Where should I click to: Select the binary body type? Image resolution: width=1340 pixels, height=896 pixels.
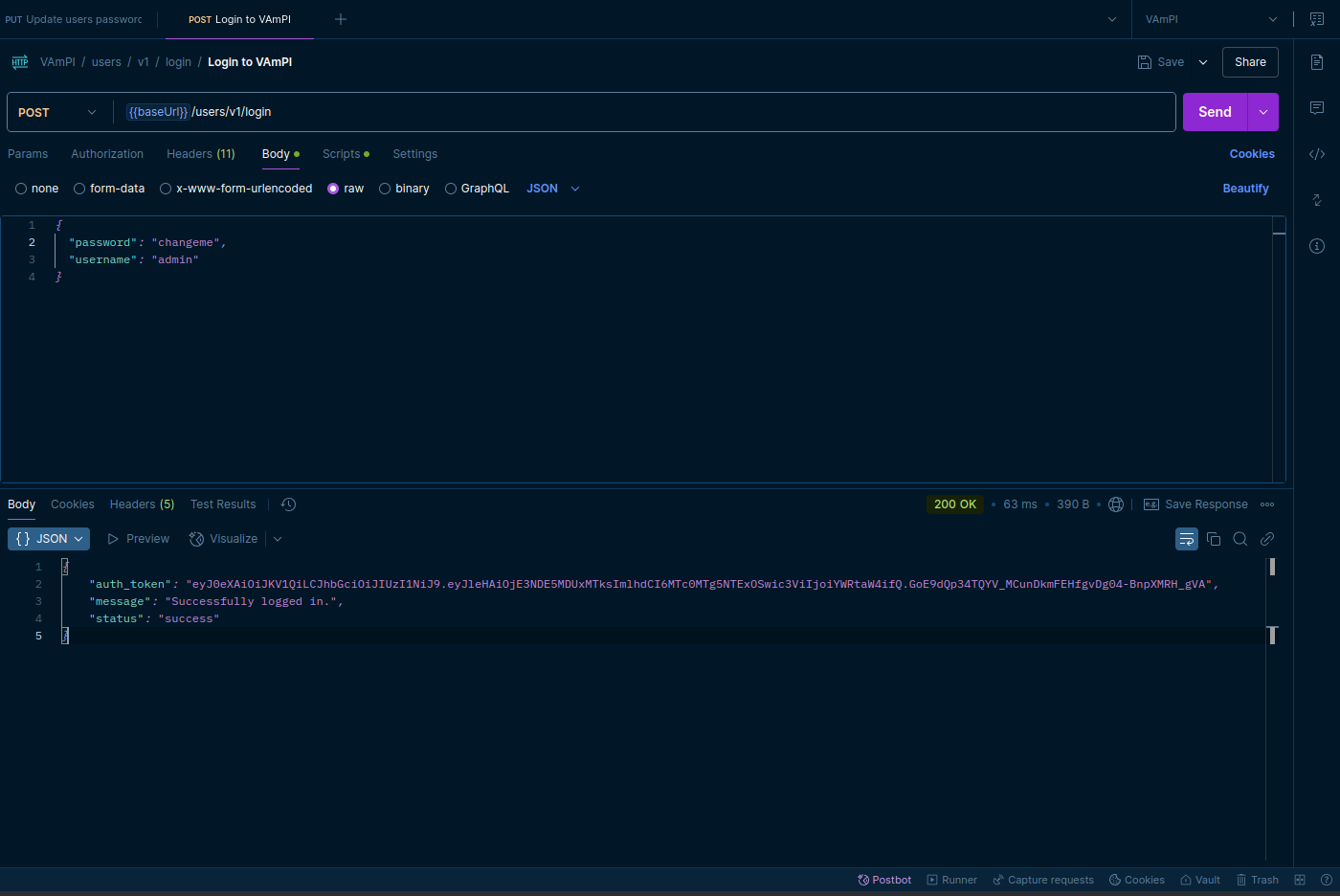tap(385, 189)
